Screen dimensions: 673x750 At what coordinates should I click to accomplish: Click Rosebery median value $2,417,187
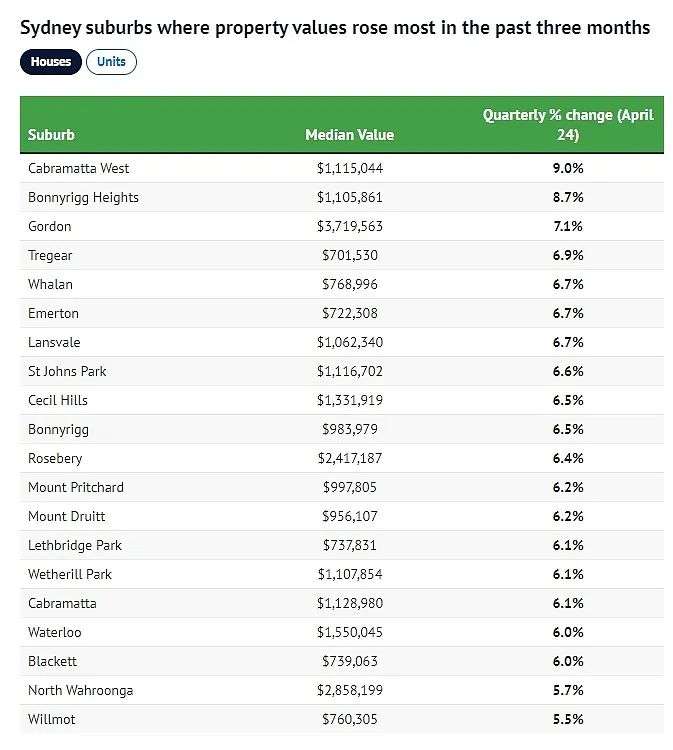[350, 458]
